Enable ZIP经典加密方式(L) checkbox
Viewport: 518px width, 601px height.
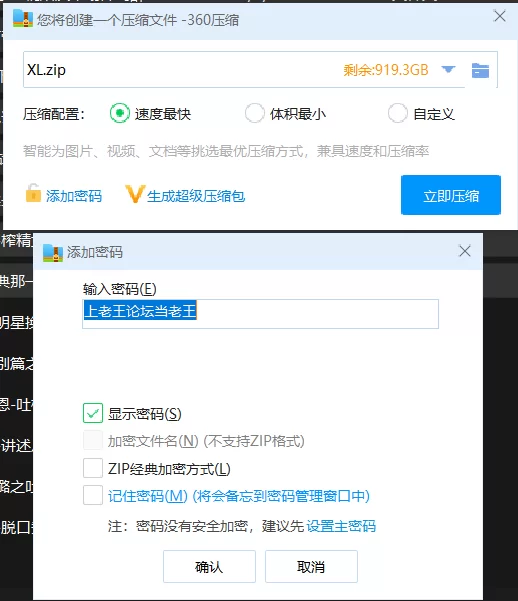[x=93, y=468]
